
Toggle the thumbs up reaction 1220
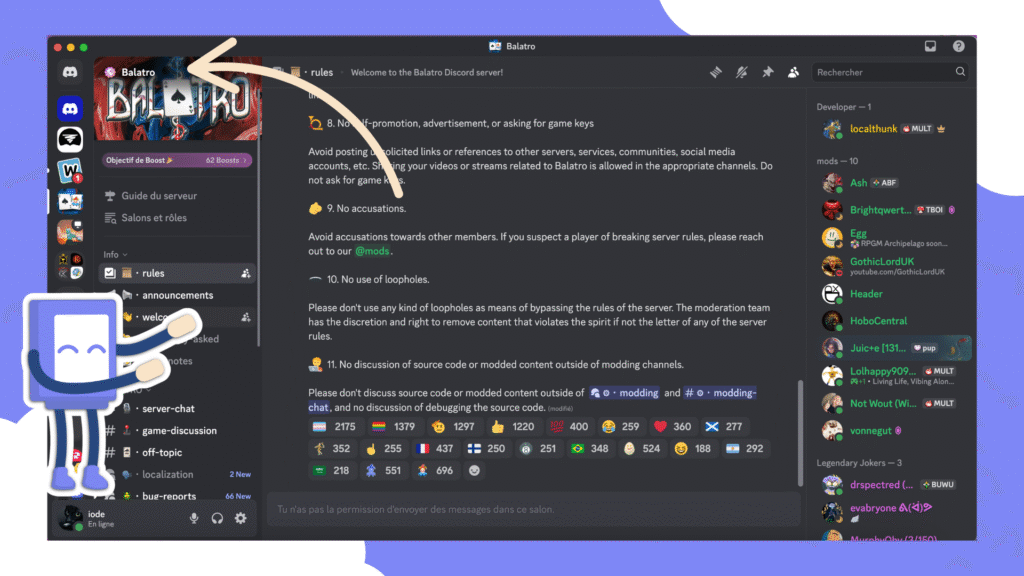click(x=512, y=426)
